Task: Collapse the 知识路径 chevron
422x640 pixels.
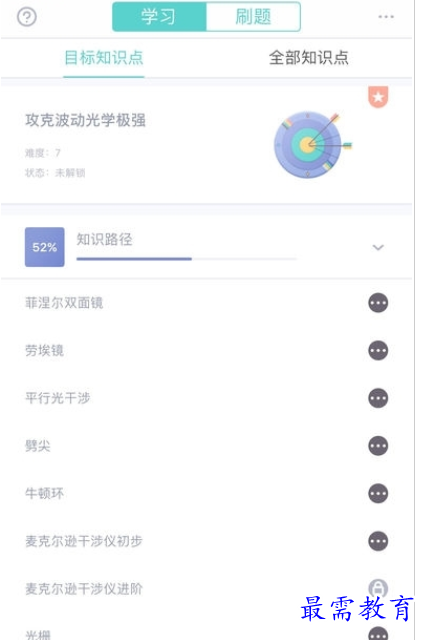Action: [x=378, y=247]
